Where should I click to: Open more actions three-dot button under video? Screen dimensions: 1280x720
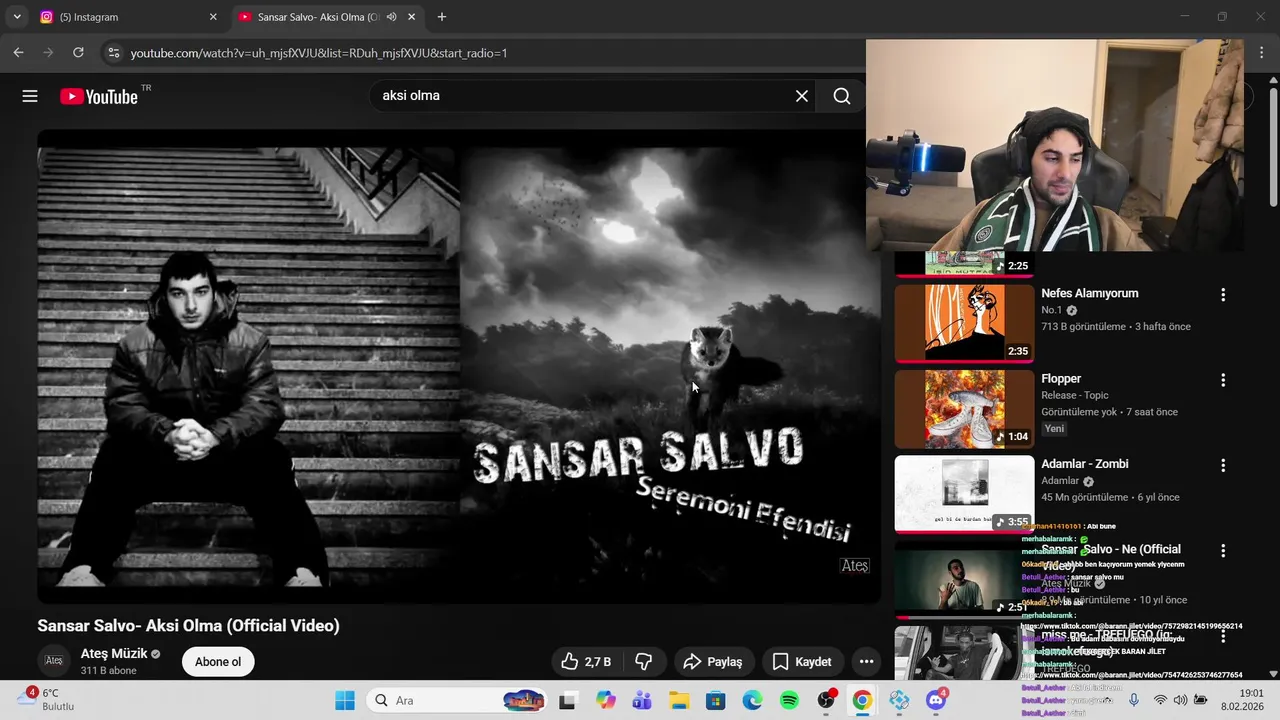pyautogui.click(x=866, y=661)
